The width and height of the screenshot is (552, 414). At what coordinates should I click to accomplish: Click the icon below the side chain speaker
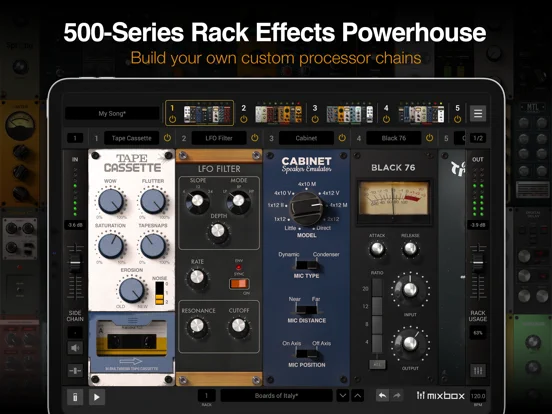[x=75, y=371]
